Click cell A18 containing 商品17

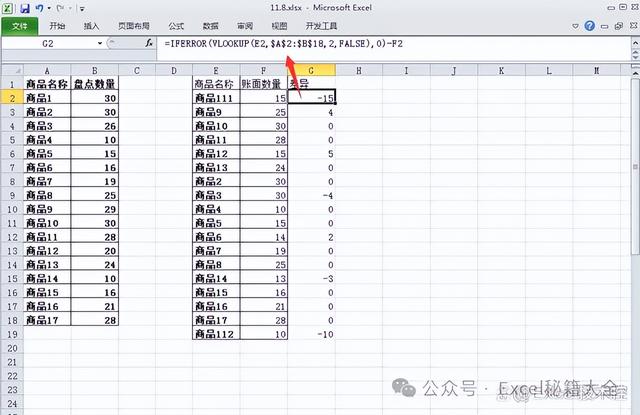[x=47, y=320]
